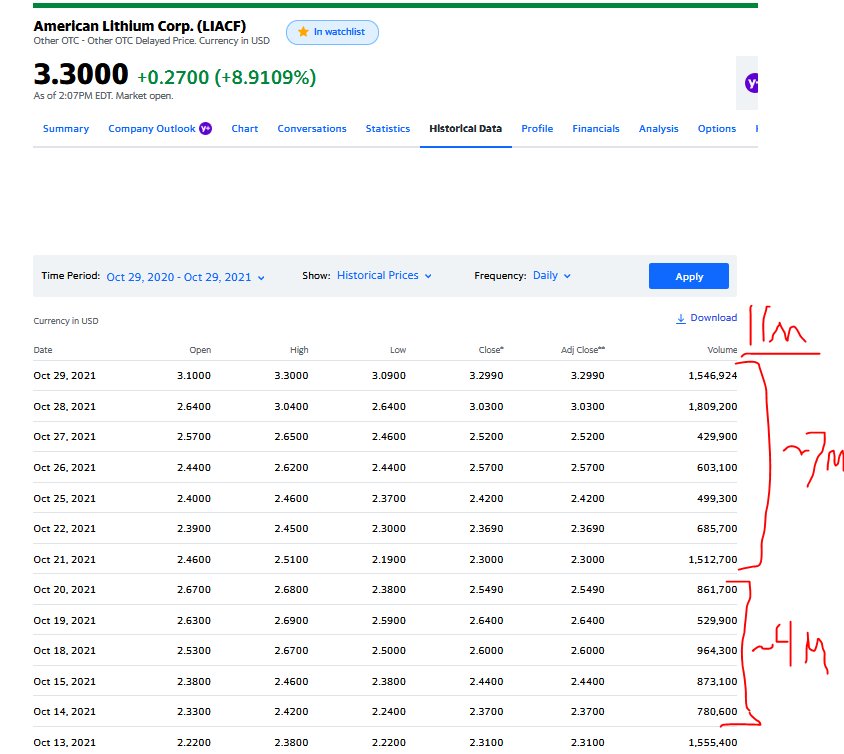Go to the Chart tab
Screen dimensions: 844x754
[244, 129]
